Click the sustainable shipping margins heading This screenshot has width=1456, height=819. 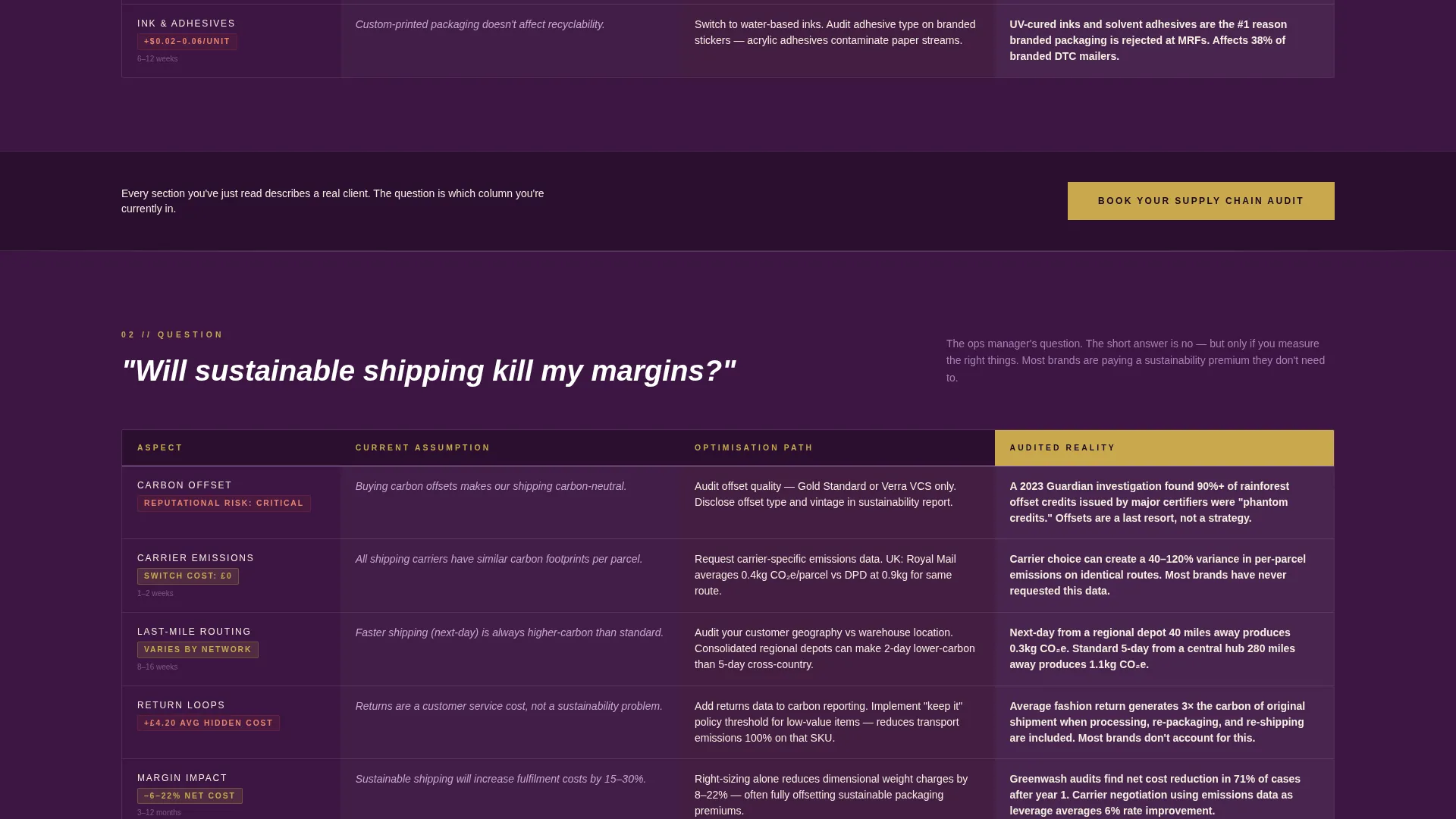(x=429, y=371)
